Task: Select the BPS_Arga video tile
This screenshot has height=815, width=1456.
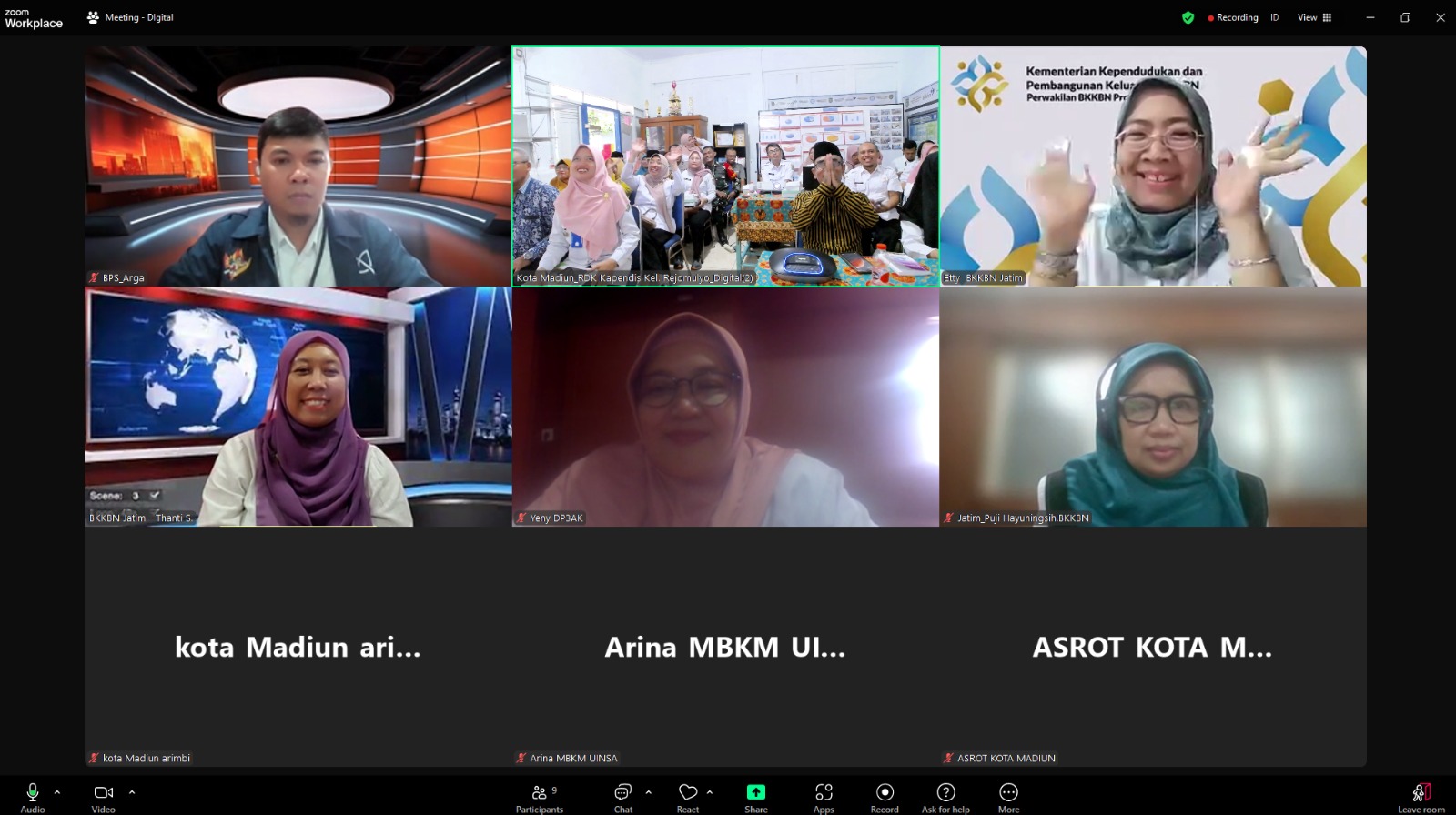Action: [x=298, y=166]
